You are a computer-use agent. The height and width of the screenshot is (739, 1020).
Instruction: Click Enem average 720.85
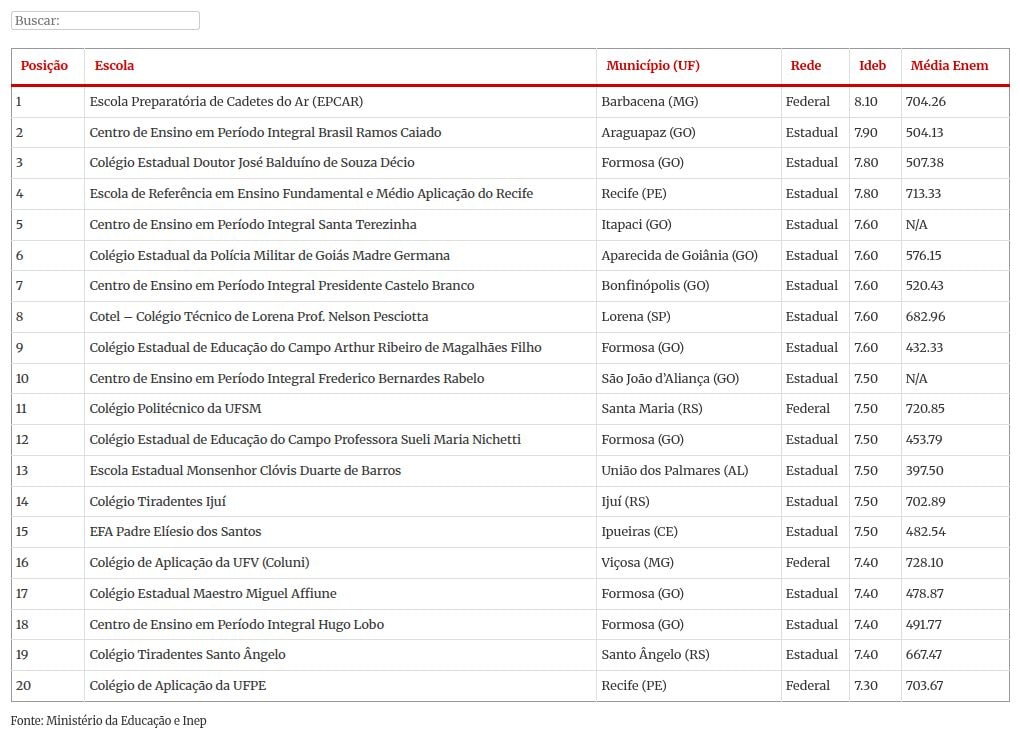925,409
